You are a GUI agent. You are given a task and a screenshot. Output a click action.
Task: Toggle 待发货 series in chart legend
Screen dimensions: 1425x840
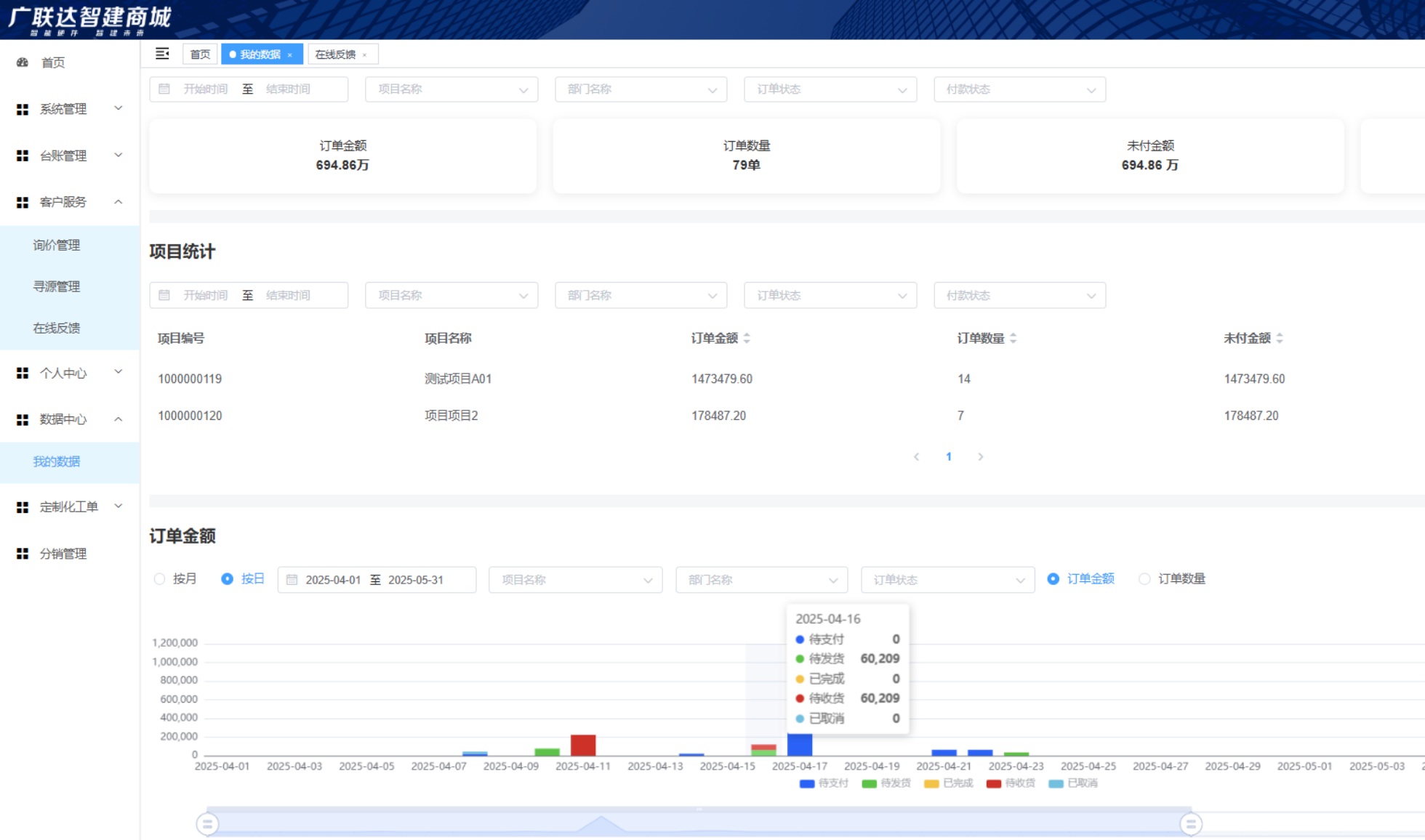[886, 783]
